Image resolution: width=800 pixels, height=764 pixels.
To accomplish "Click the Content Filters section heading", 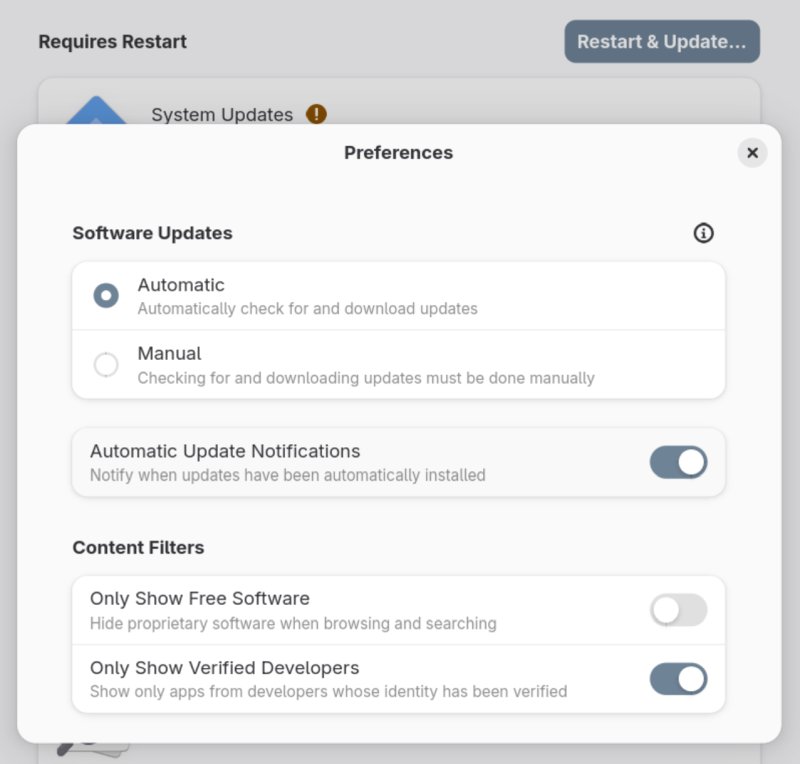I will coord(138,547).
